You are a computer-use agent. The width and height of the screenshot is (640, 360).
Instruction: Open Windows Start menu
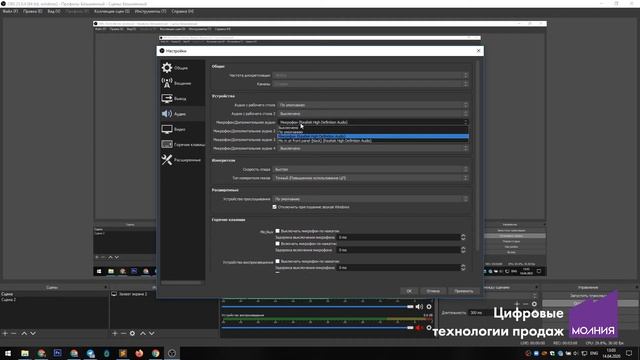click(8, 353)
